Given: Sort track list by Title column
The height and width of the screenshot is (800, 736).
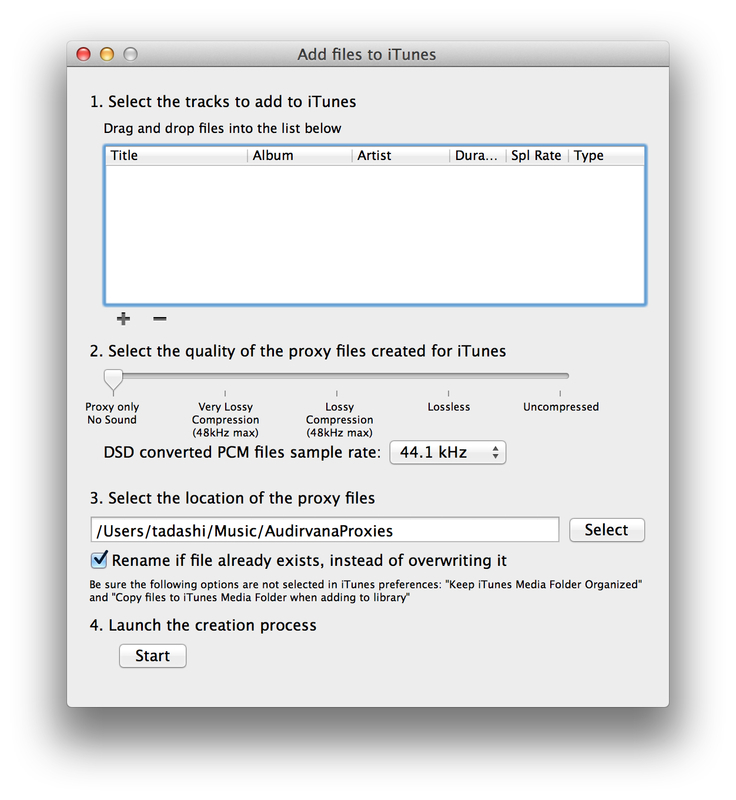Looking at the screenshot, I should (x=176, y=156).
